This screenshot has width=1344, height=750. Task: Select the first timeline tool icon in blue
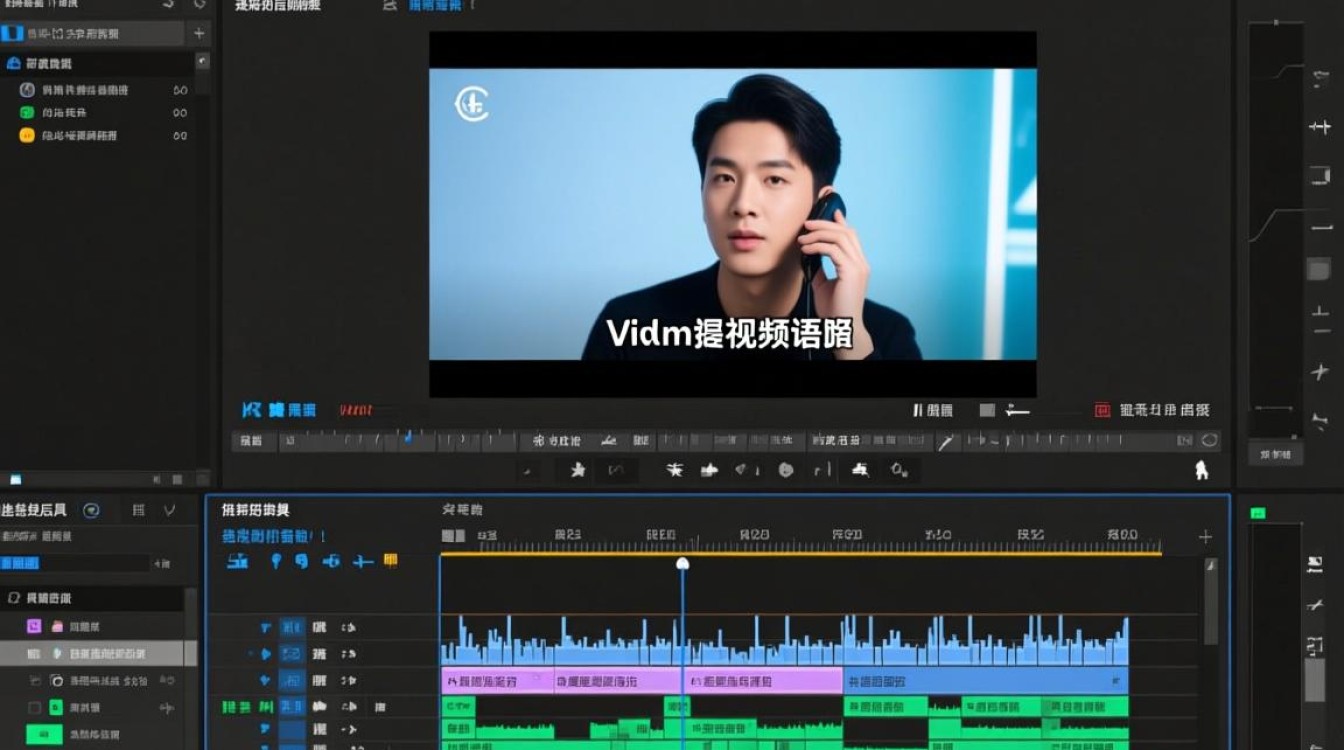[x=237, y=561]
